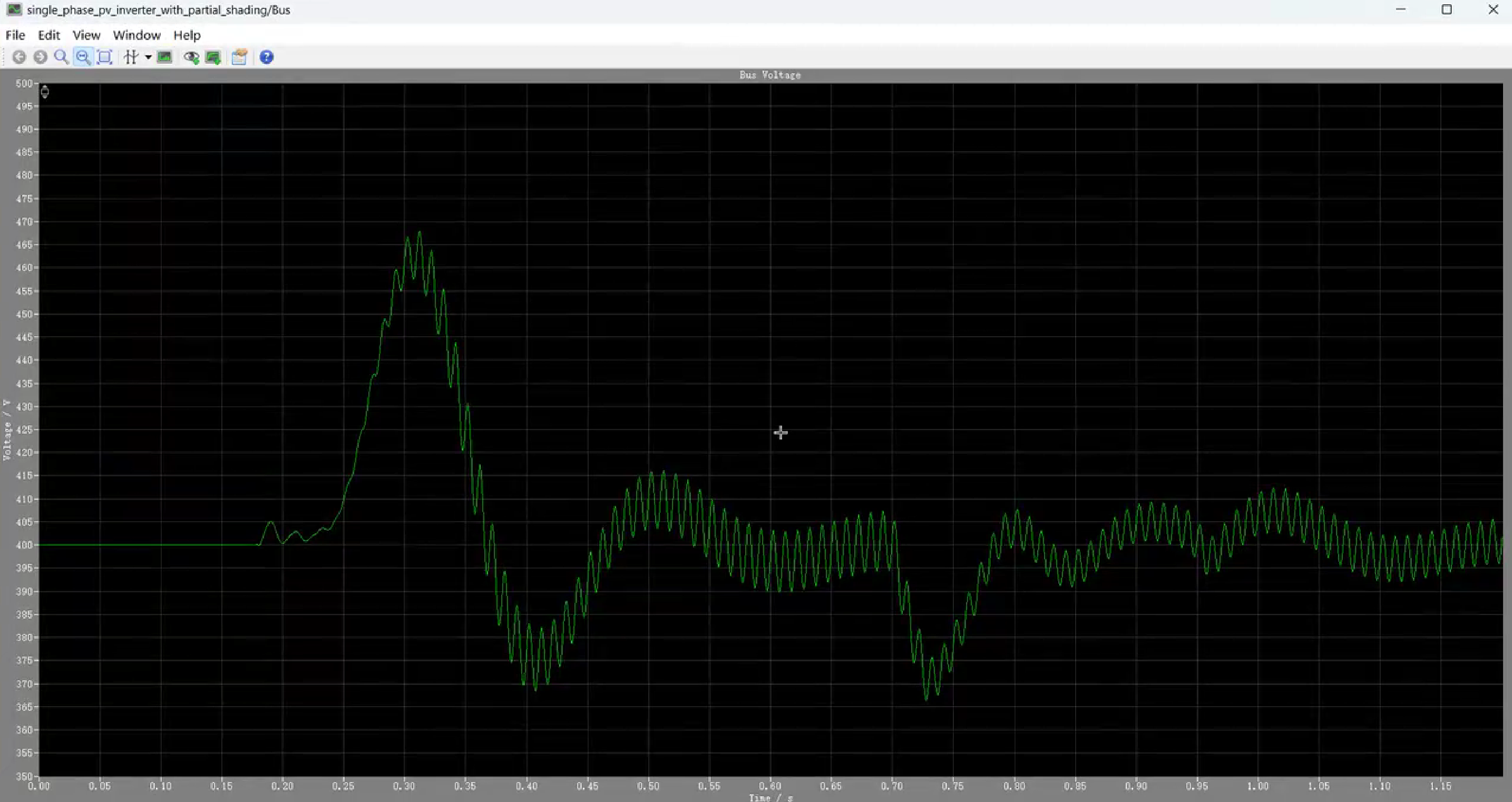Click the save trace green-arrow icon
Screen dimensions: 1512x802
(213, 57)
